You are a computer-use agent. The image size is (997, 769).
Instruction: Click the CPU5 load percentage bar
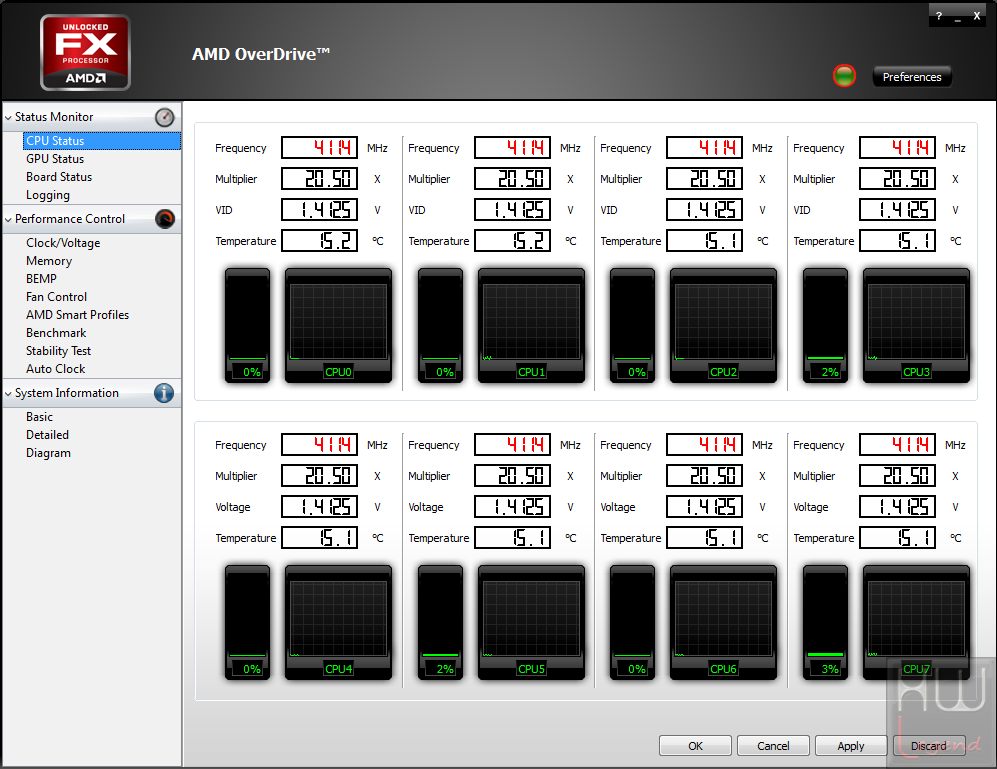click(441, 622)
